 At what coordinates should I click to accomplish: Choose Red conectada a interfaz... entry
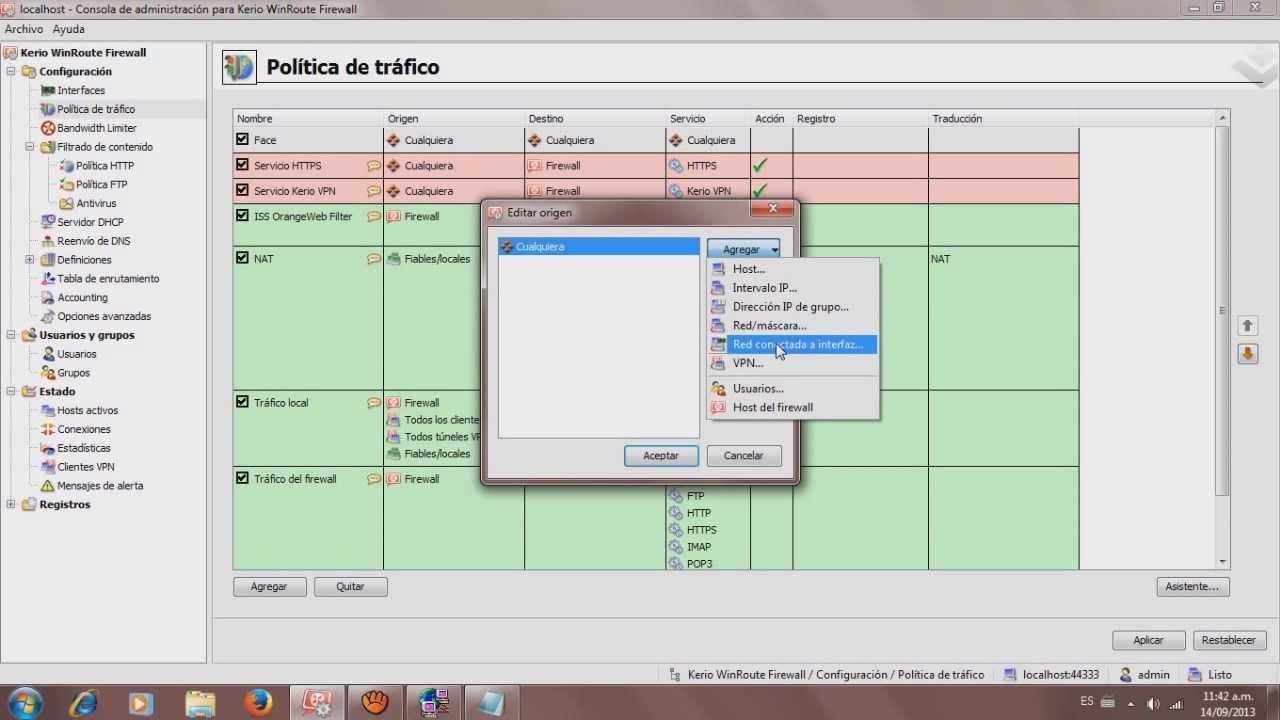pos(792,345)
